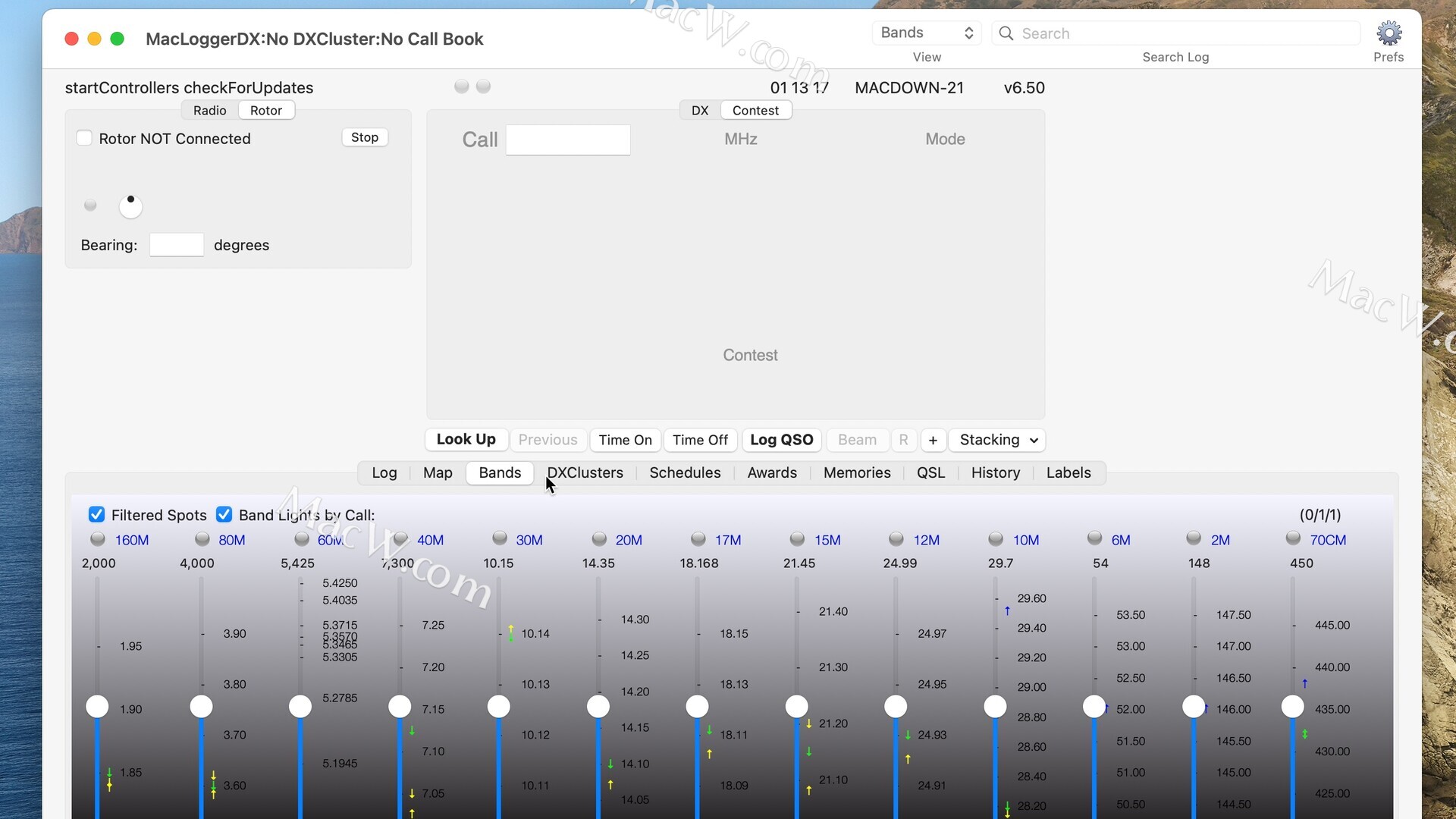Open the Bands view dropdown
Image resolution: width=1456 pixels, height=819 pixels.
[x=926, y=33]
